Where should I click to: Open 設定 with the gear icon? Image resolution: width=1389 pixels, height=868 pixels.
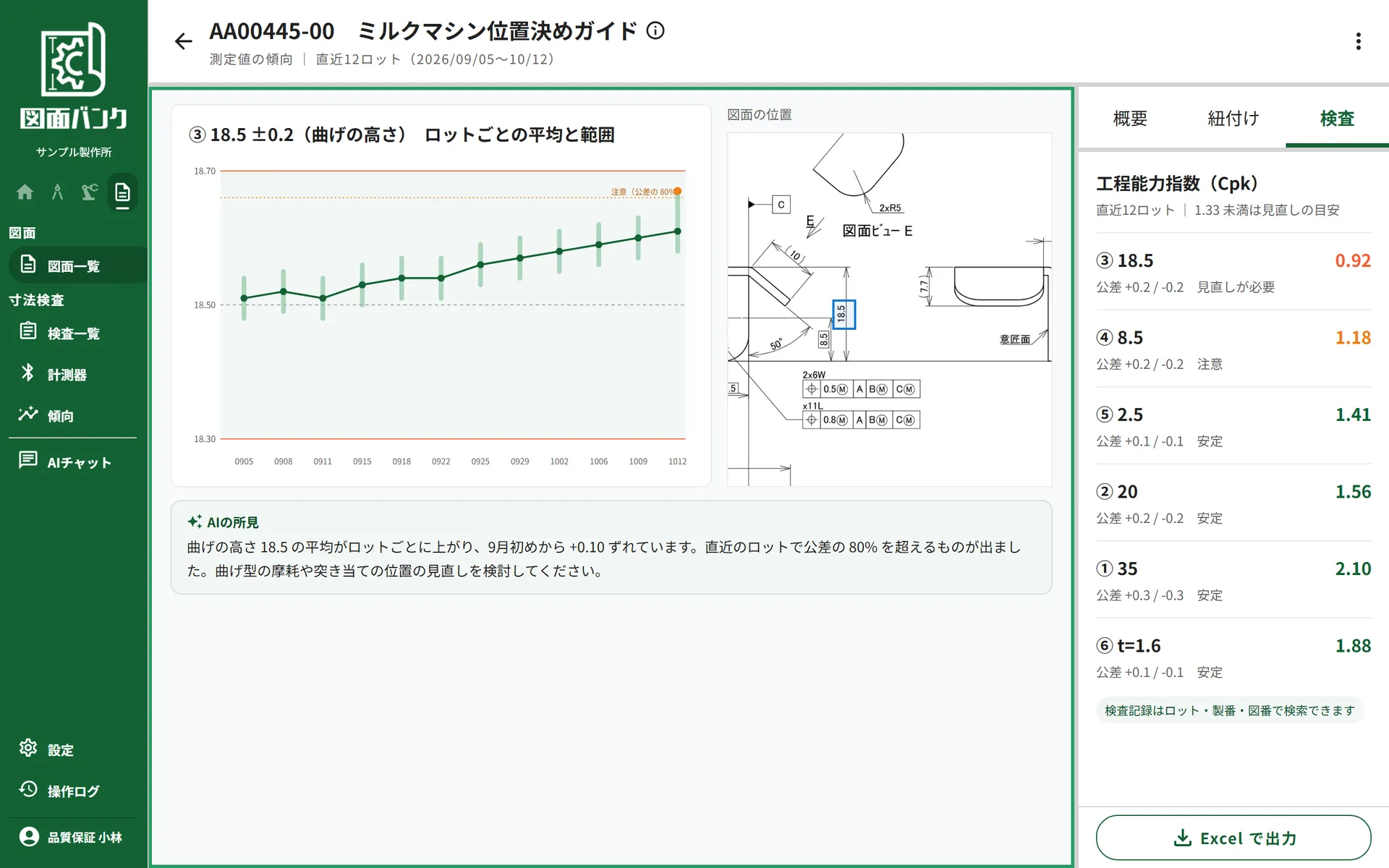(72, 749)
